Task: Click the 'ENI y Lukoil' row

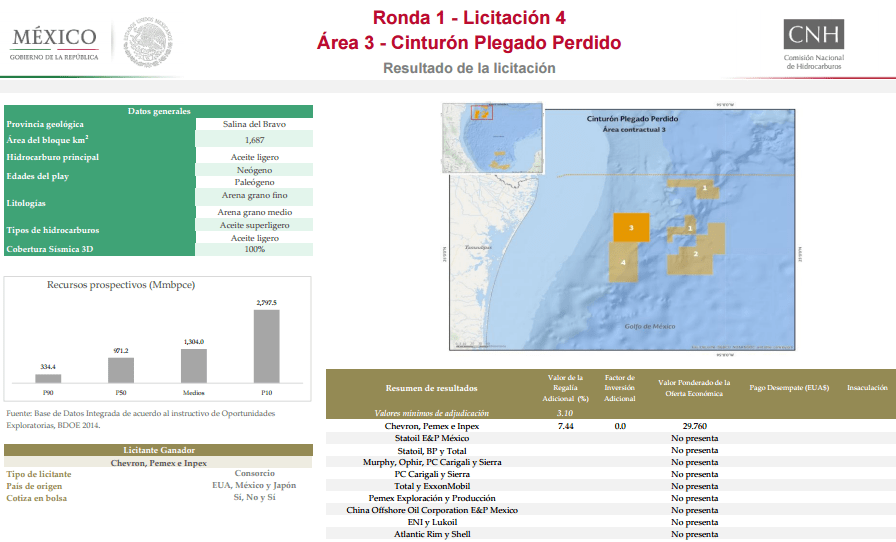Action: [610, 522]
